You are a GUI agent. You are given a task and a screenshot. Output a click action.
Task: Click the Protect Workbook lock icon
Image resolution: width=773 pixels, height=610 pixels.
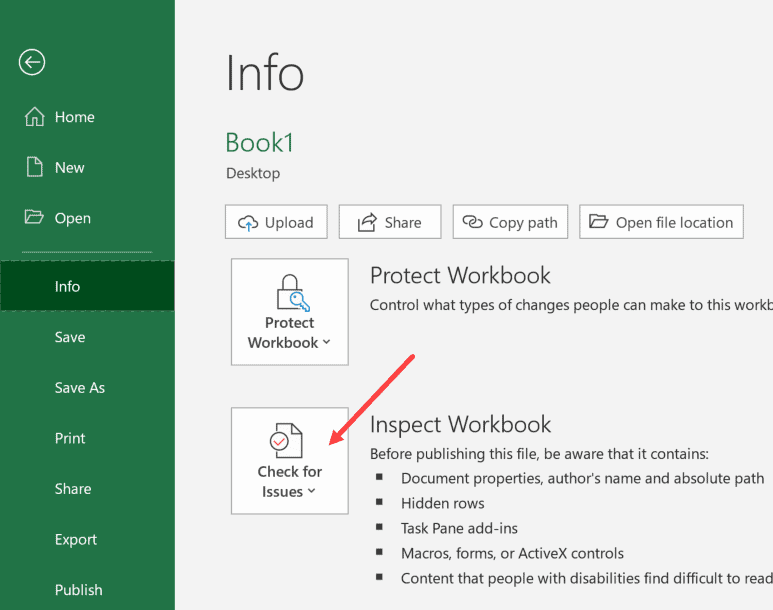pos(289,294)
